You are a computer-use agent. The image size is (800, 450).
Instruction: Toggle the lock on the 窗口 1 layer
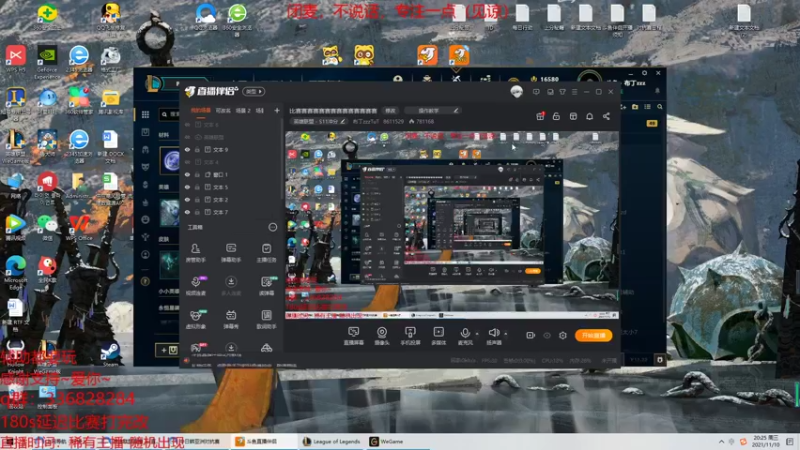tap(197, 174)
